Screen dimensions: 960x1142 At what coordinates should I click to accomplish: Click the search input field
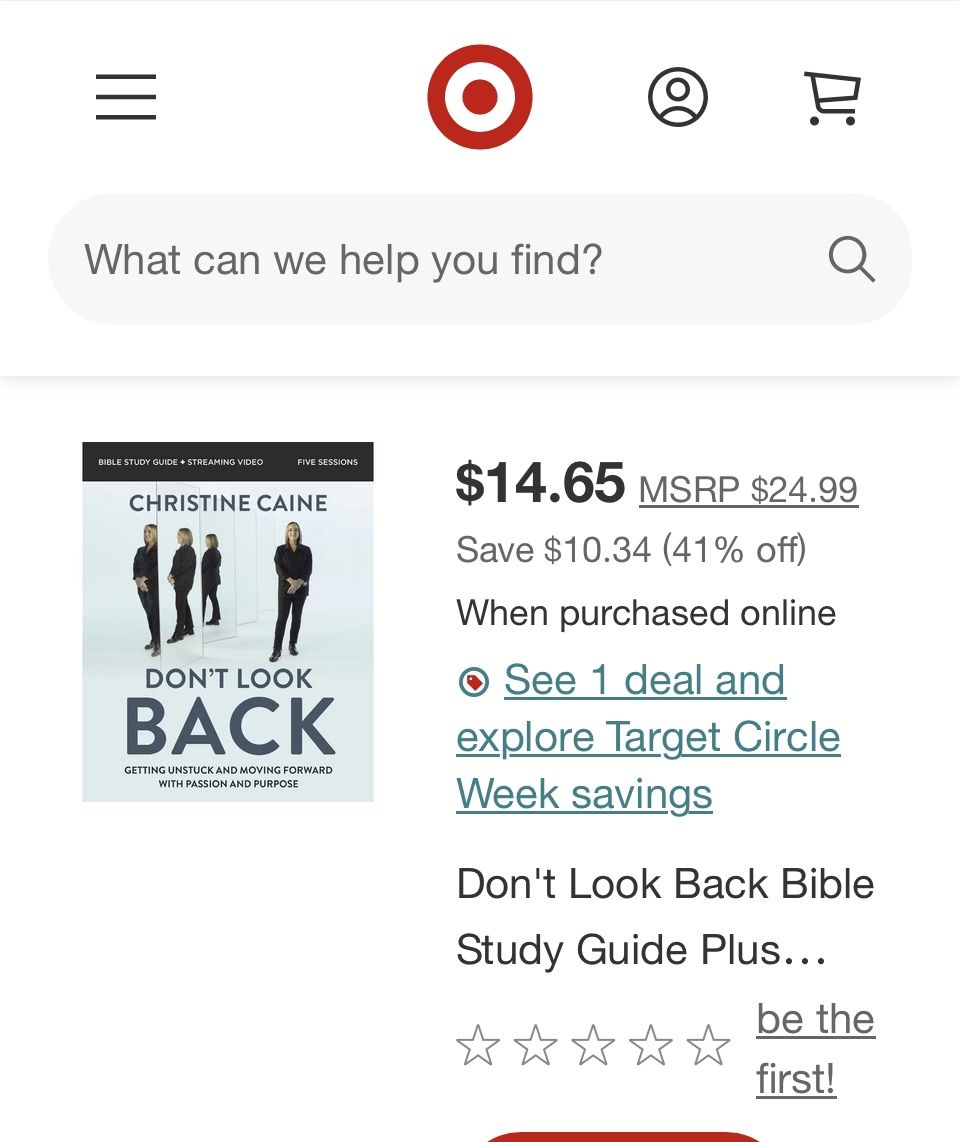[400, 259]
